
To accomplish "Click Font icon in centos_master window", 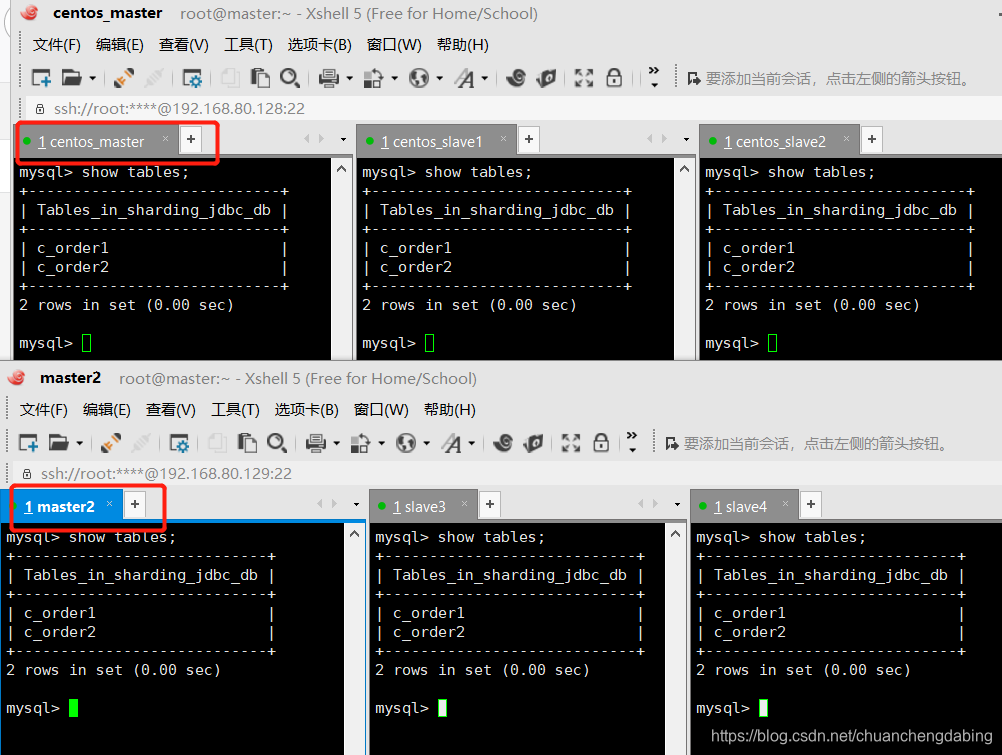I will tap(465, 78).
